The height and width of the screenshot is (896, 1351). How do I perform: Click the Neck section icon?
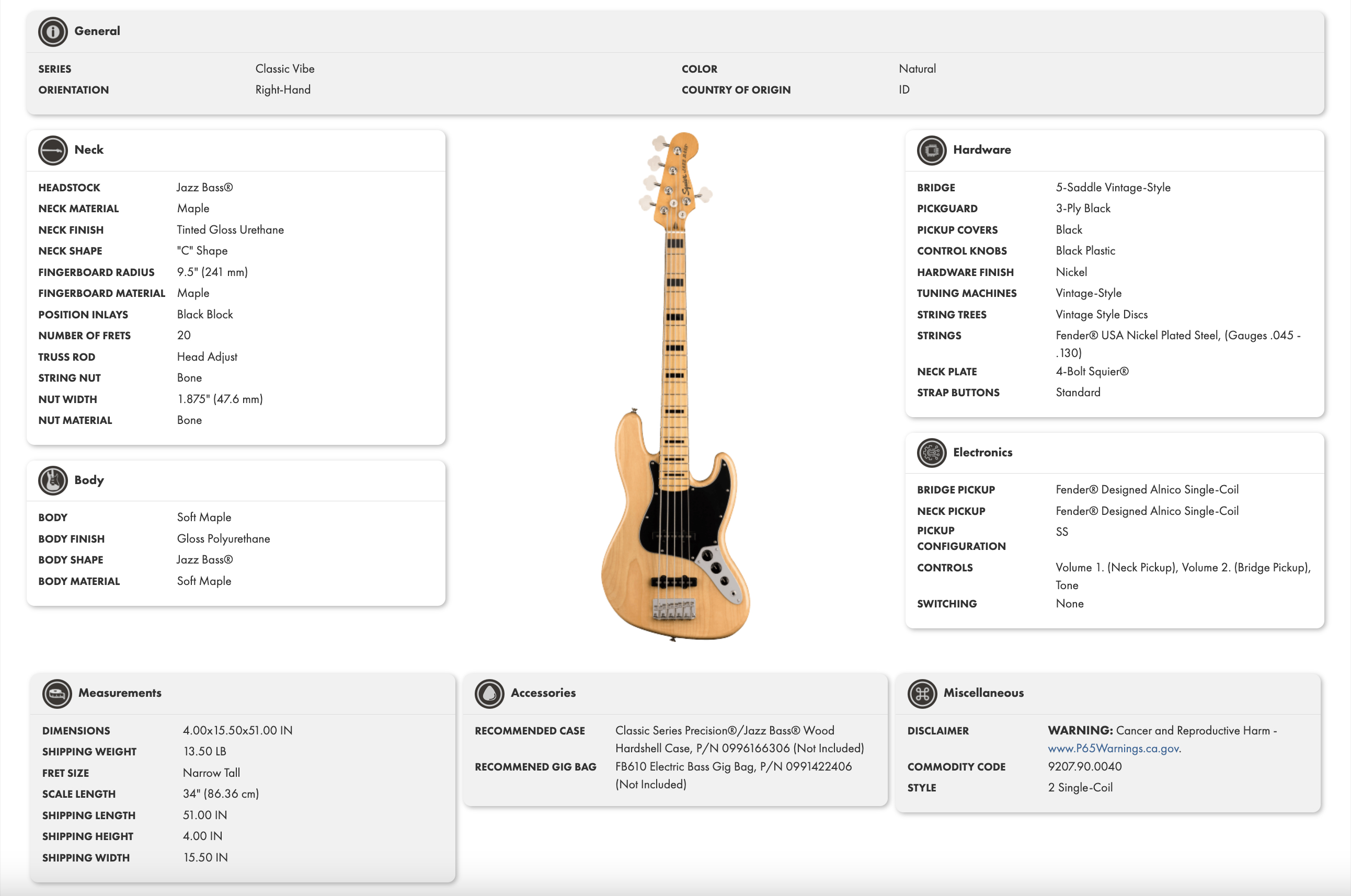[53, 150]
